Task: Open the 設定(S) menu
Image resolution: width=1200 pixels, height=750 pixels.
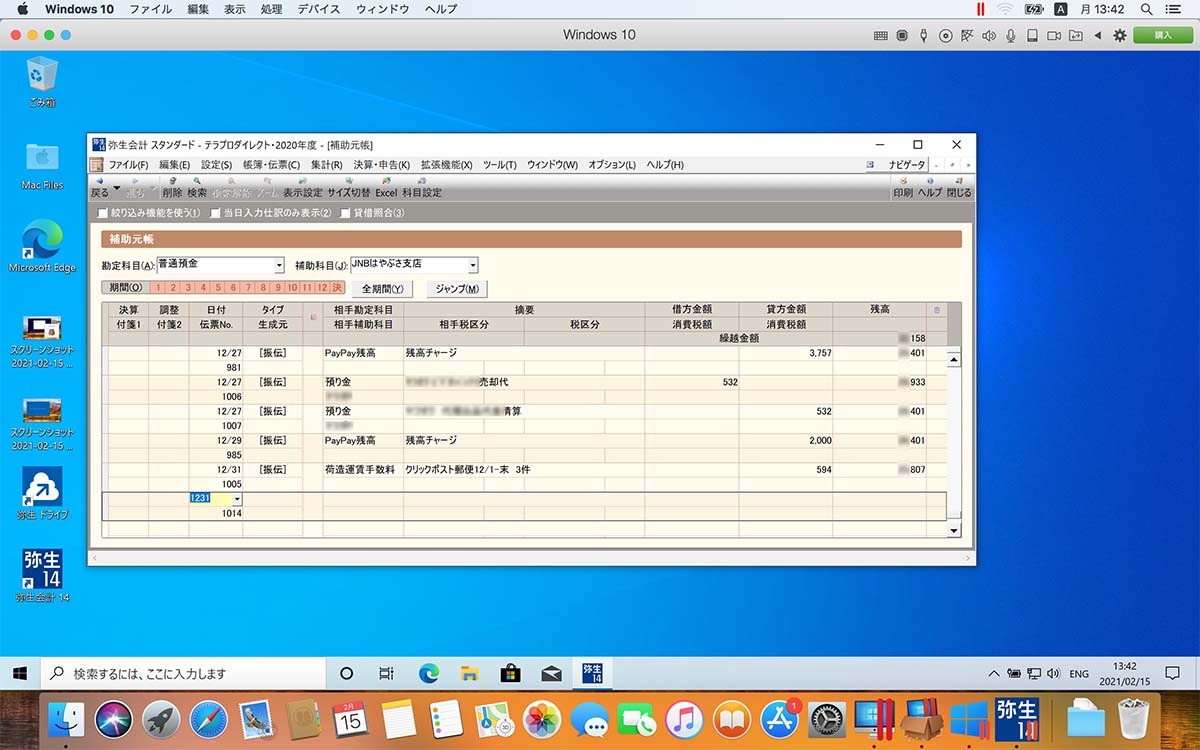Action: coord(216,165)
